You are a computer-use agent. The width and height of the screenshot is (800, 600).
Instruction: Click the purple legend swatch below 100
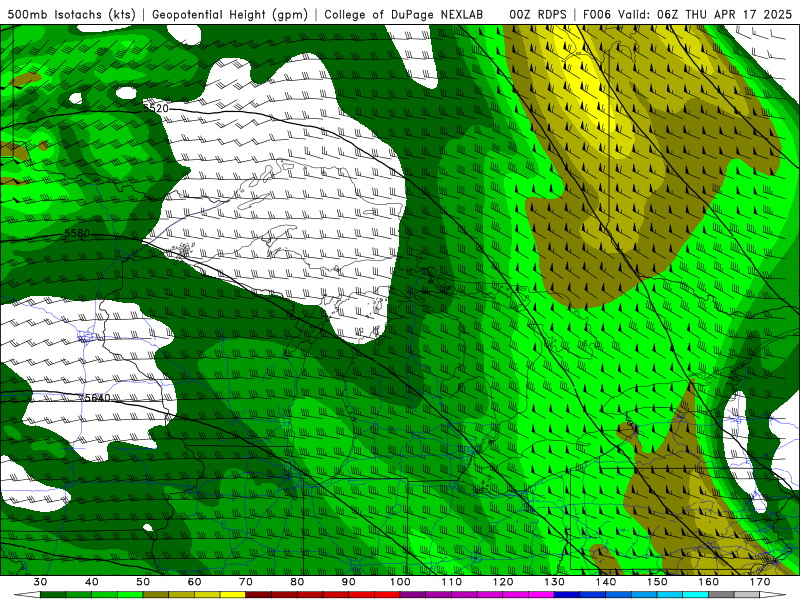pyautogui.click(x=413, y=595)
